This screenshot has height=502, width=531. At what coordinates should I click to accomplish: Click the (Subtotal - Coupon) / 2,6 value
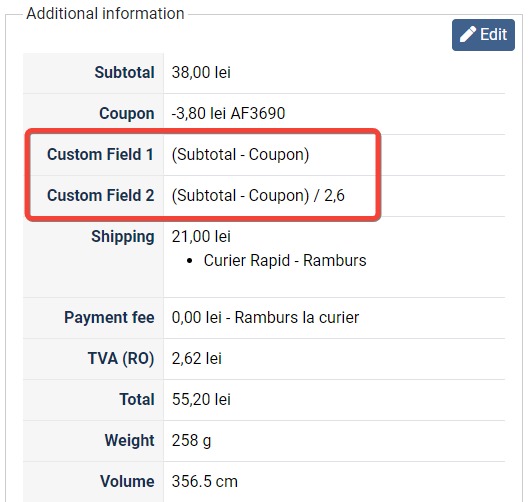pos(258,196)
